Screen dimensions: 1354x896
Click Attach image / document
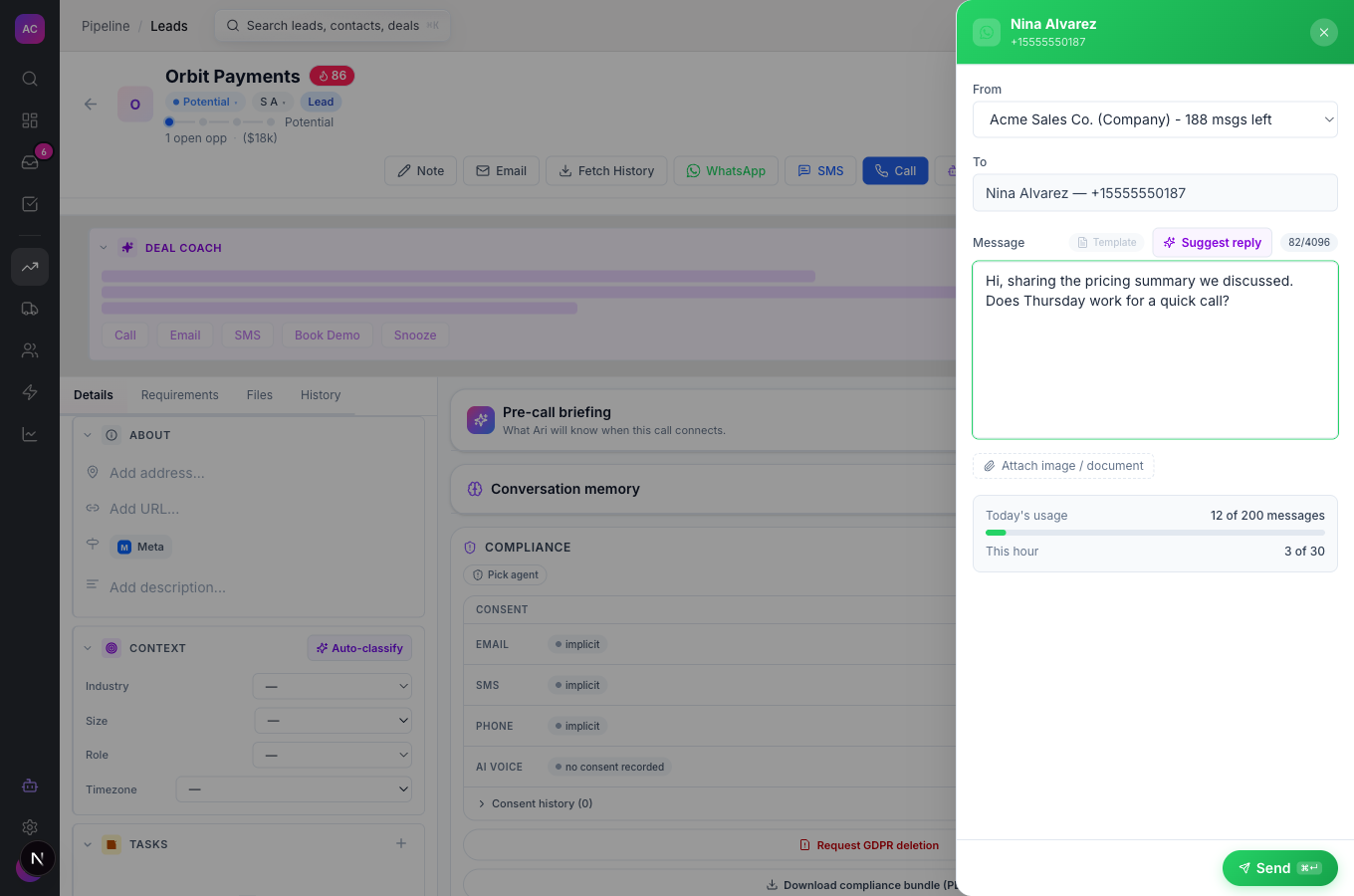(1063, 466)
